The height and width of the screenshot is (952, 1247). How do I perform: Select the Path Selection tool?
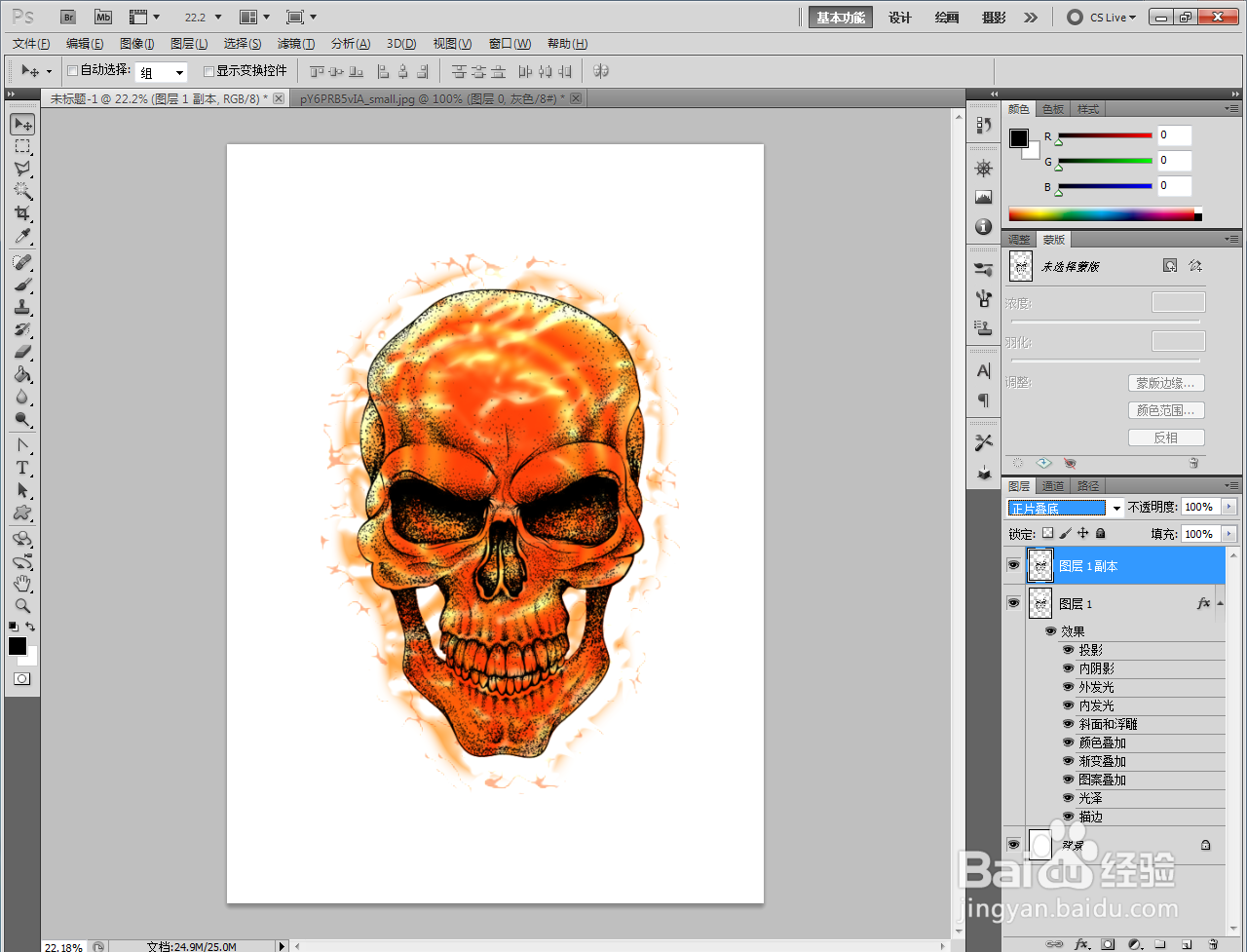click(22, 491)
